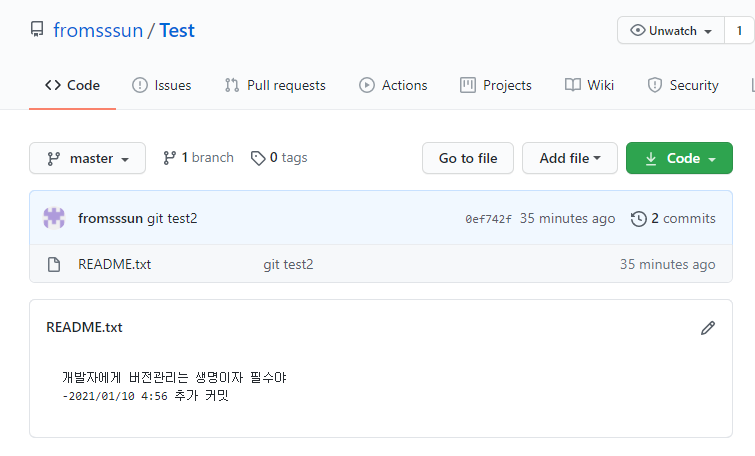This screenshot has width=755, height=456.
Task: Expand the Add file dropdown
Action: (x=570, y=158)
